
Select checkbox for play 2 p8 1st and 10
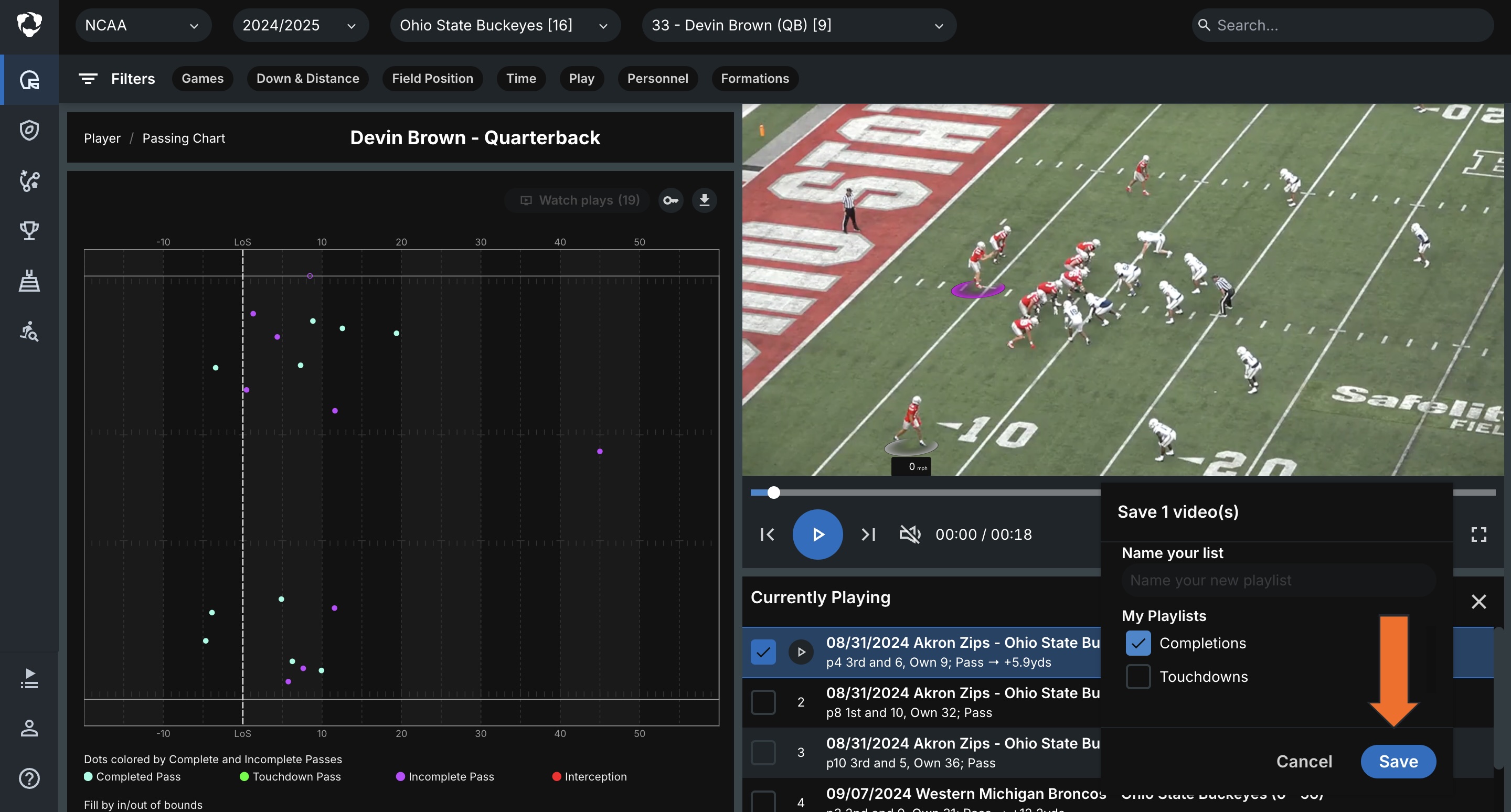pyautogui.click(x=763, y=702)
